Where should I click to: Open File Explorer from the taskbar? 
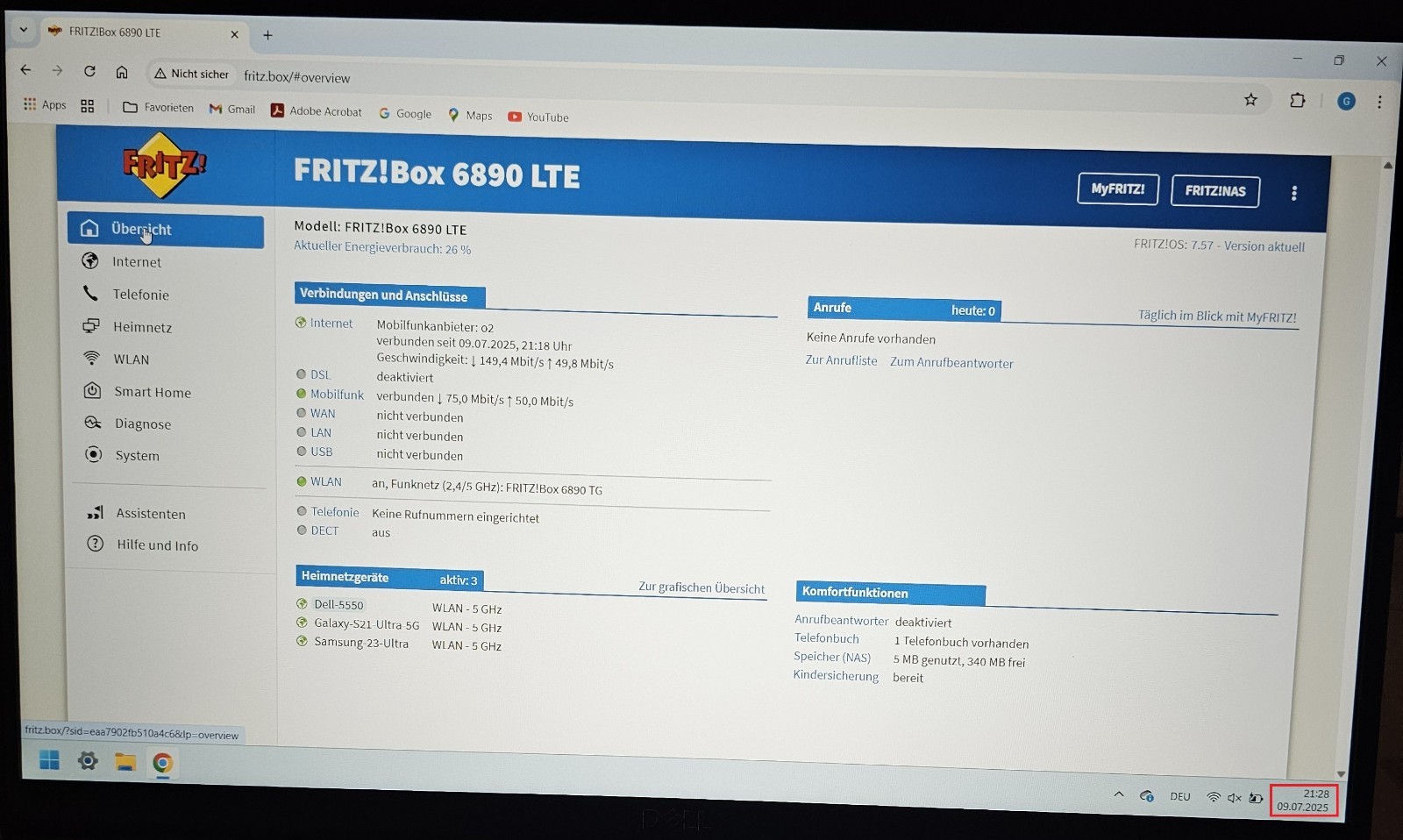click(x=125, y=762)
